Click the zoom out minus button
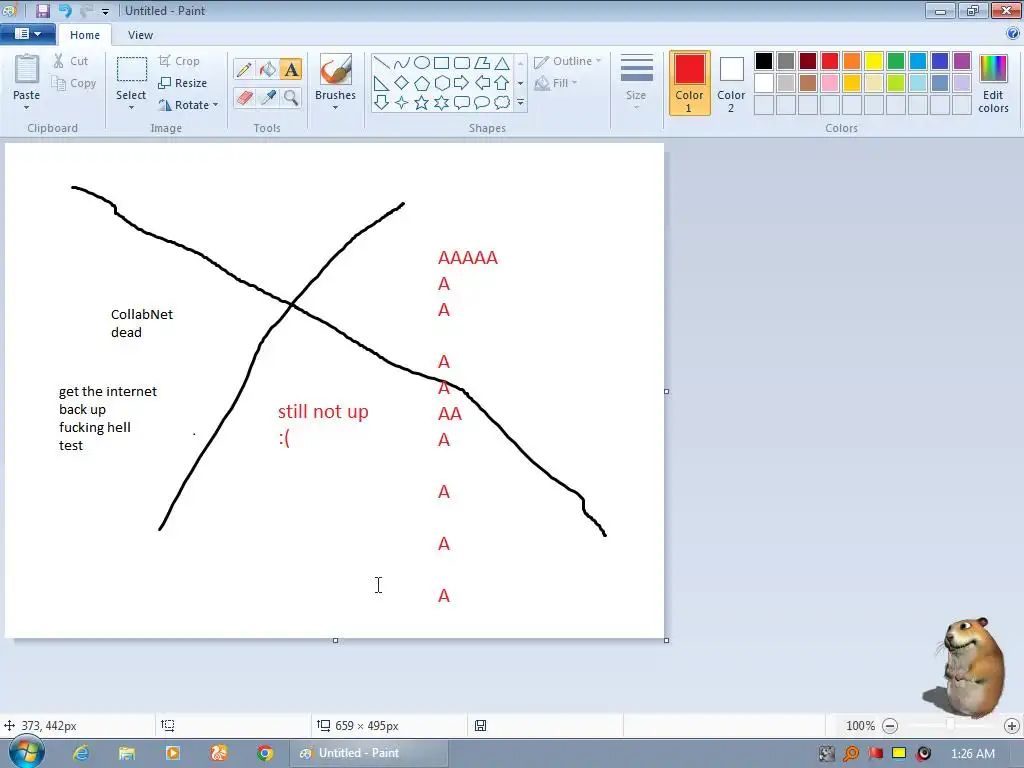This screenshot has width=1024, height=768. [x=889, y=726]
